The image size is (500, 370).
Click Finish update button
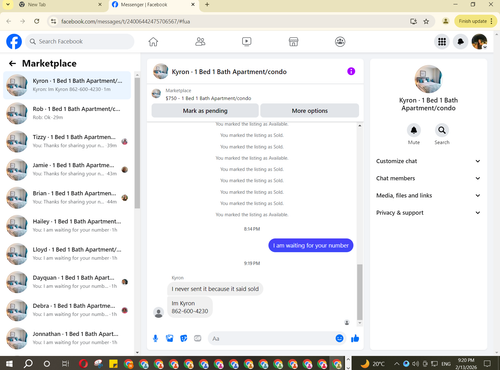pos(476,21)
